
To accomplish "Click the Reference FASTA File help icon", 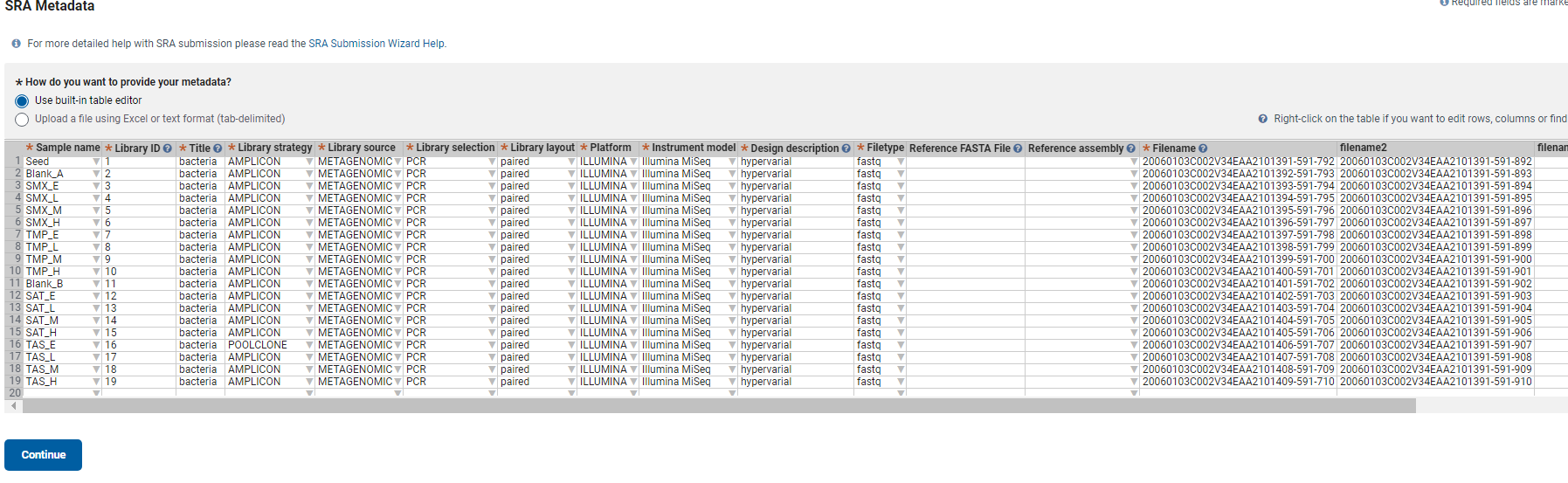I will click(x=1018, y=148).
